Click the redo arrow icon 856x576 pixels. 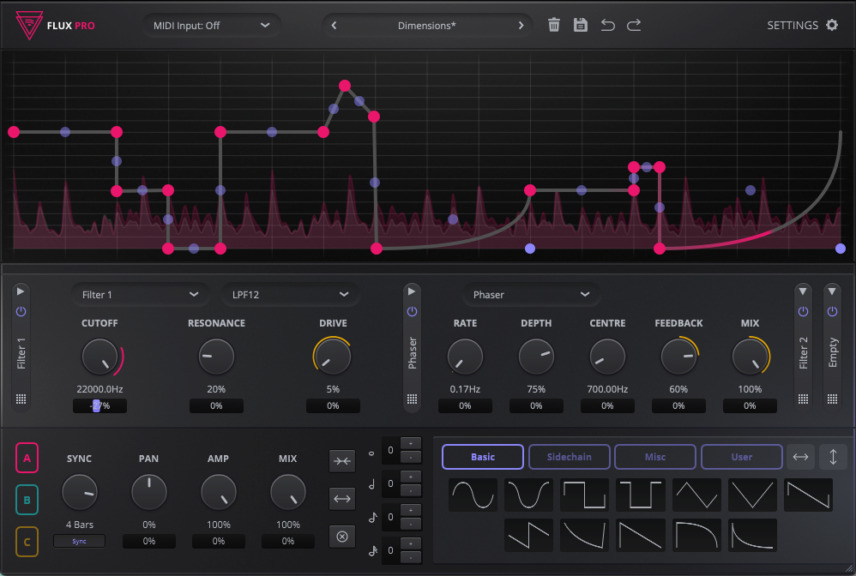click(x=634, y=25)
